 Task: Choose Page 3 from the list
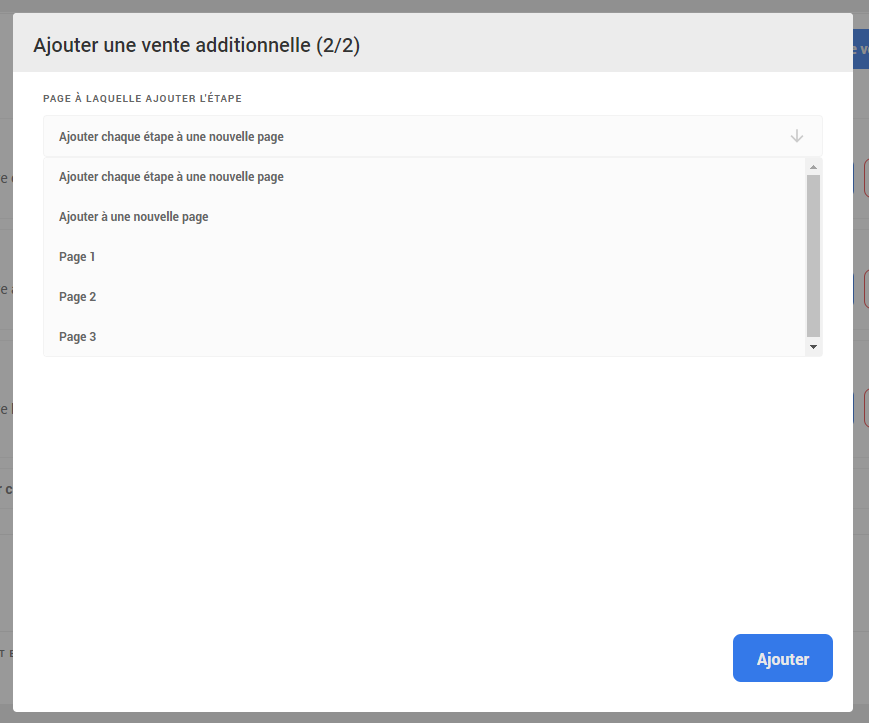point(77,337)
